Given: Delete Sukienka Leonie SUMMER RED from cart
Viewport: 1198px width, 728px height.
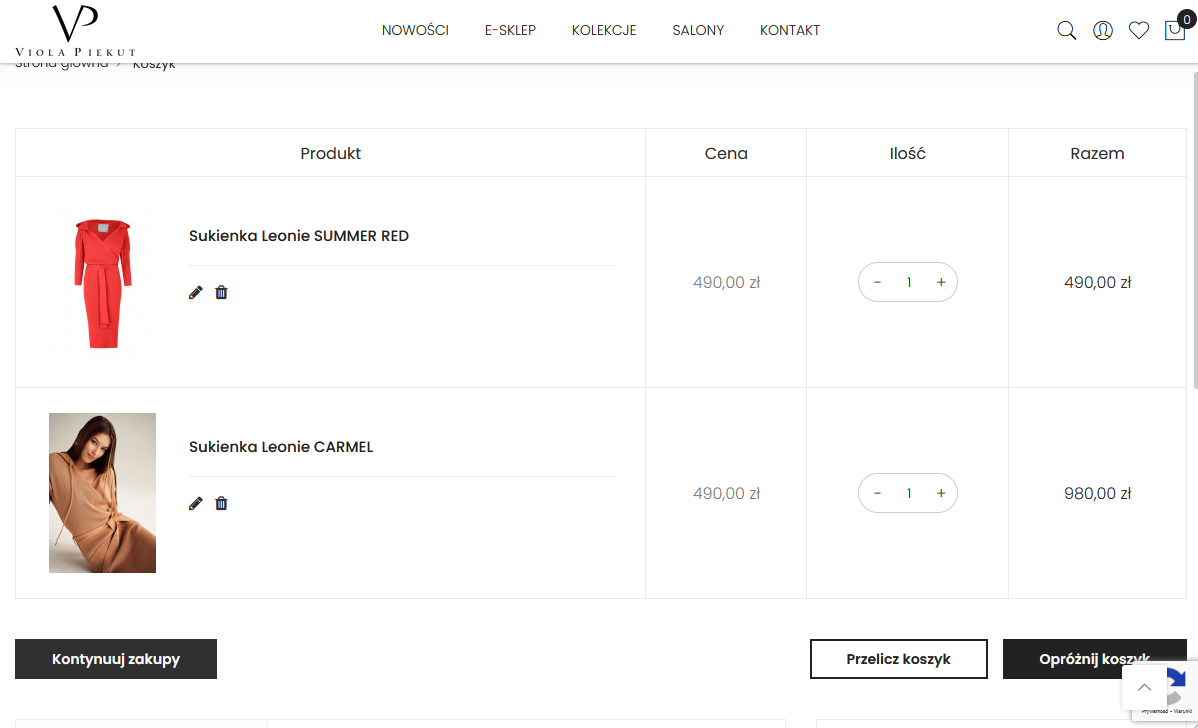Looking at the screenshot, I should pos(221,292).
